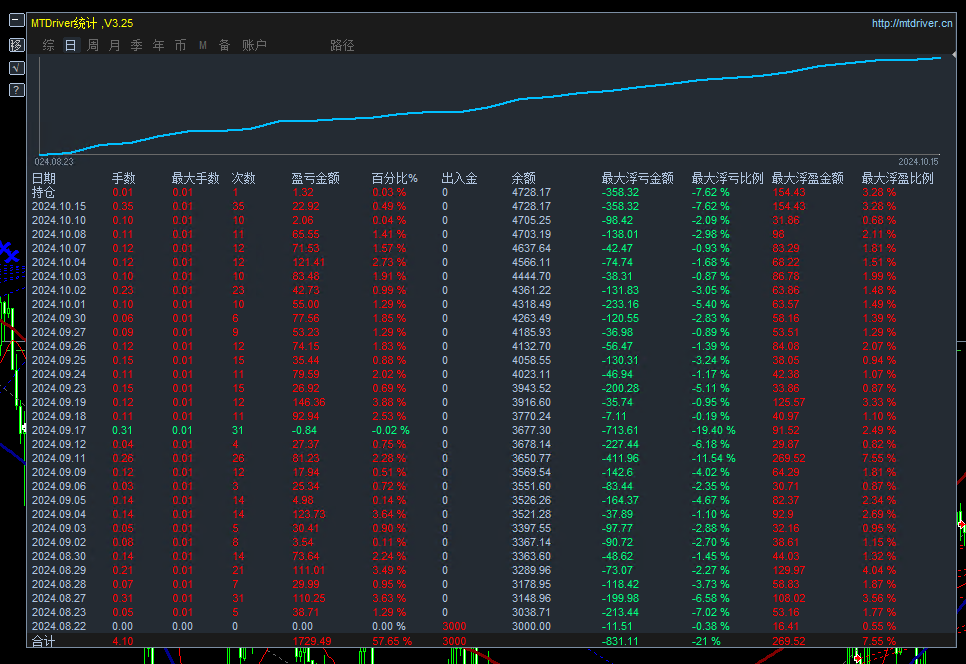Open the http://mtdriver.cn link
This screenshot has height=664, width=966.
(x=912, y=23)
